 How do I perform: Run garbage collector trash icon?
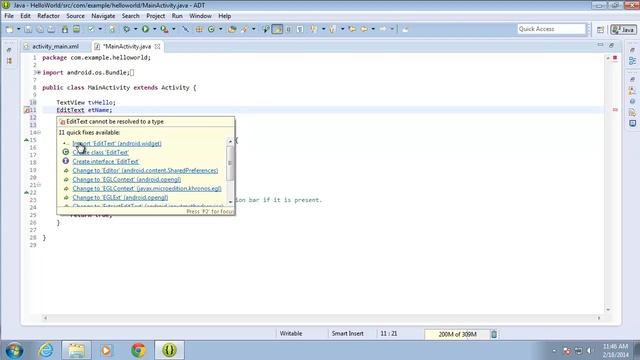494,334
